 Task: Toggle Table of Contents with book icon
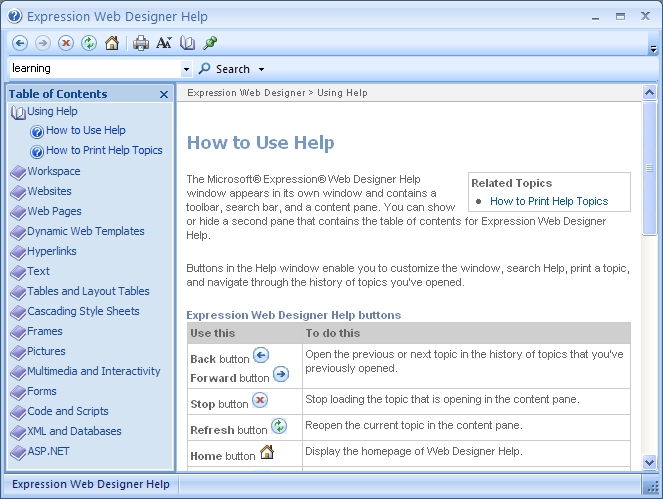(x=187, y=43)
